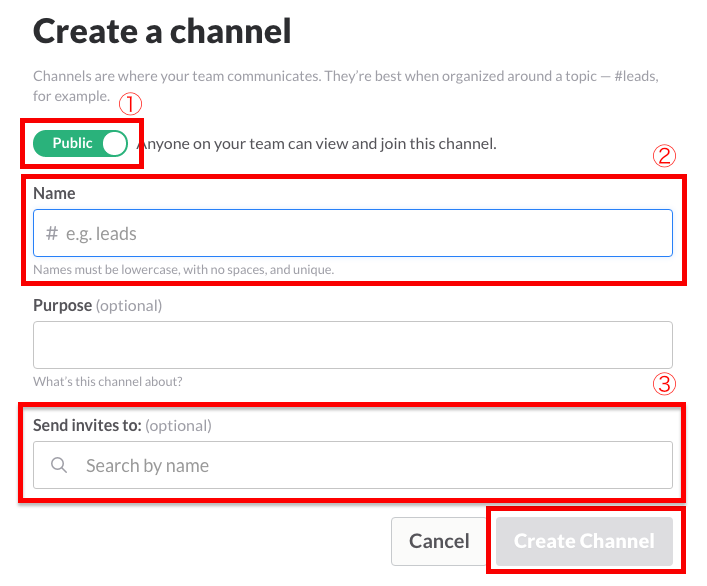Image resolution: width=707 pixels, height=586 pixels.
Task: Click the Search by name invite field
Action: coord(370,466)
